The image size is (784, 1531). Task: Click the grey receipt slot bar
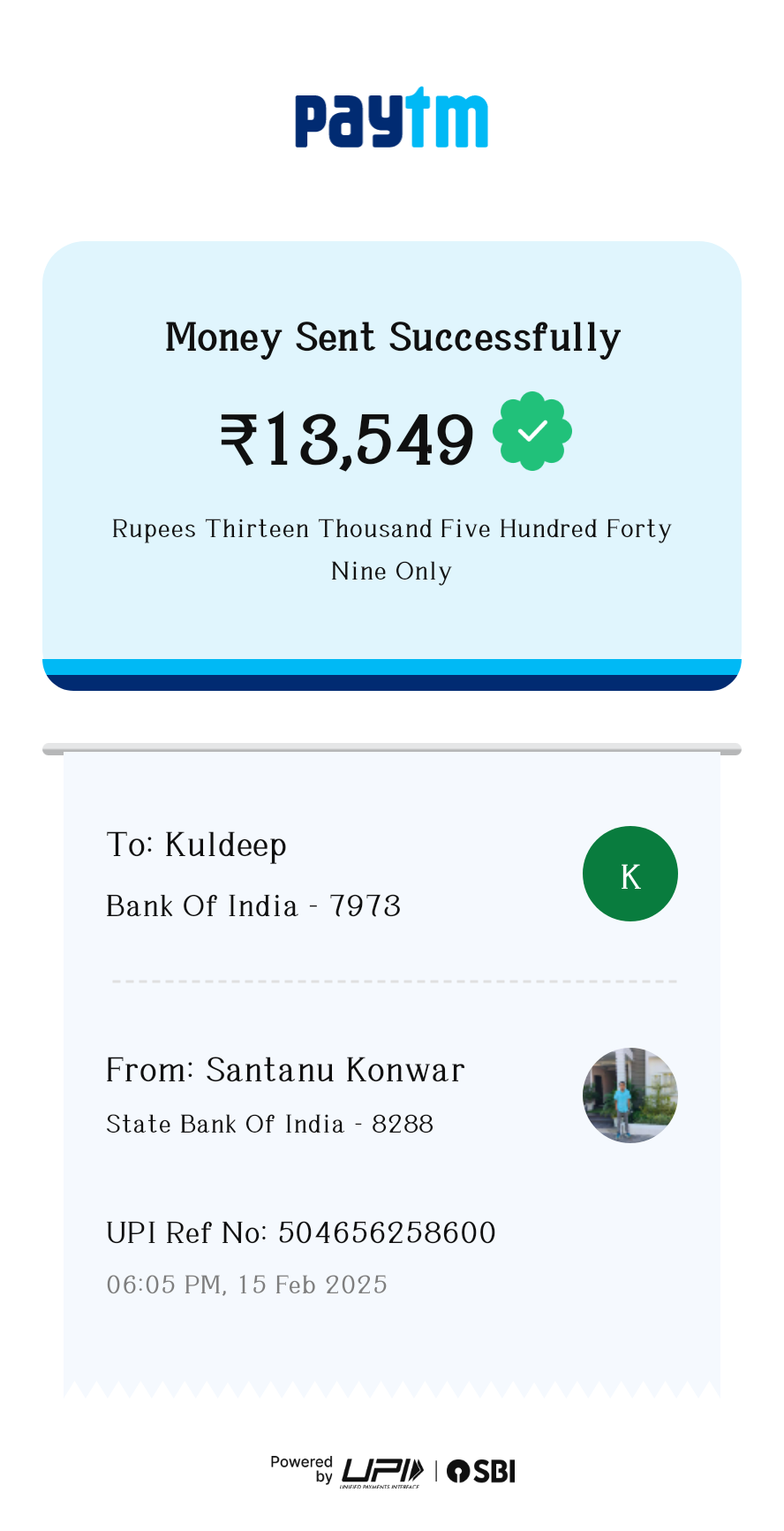(392, 749)
